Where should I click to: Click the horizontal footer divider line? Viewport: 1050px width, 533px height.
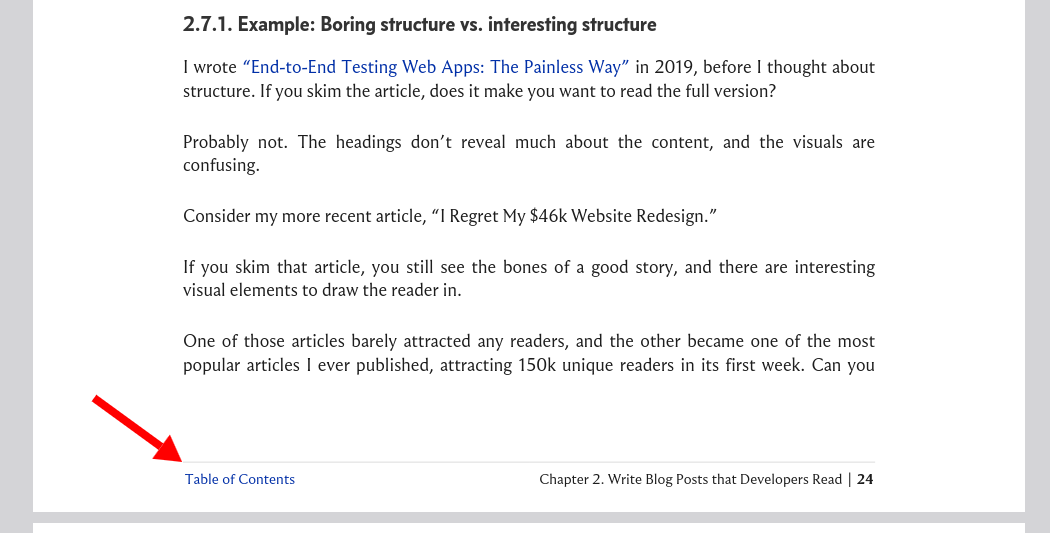click(529, 462)
